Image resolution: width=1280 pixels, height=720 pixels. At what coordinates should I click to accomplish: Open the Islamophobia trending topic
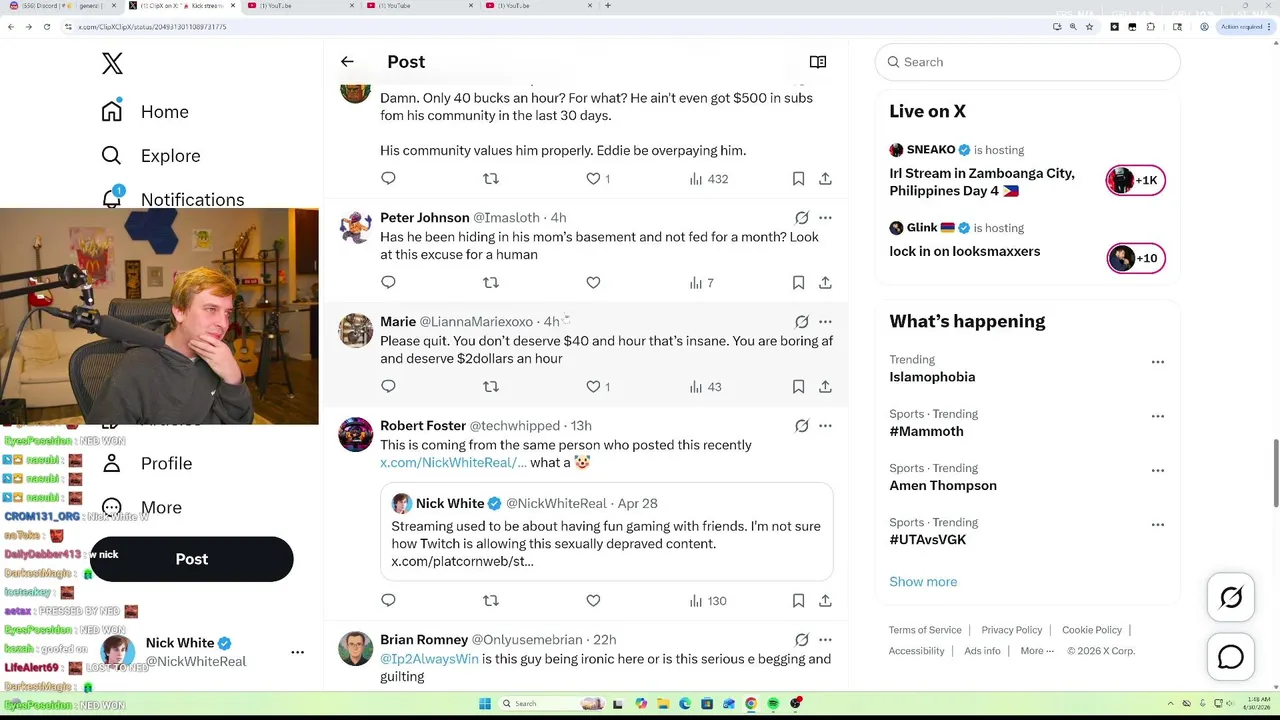(932, 377)
